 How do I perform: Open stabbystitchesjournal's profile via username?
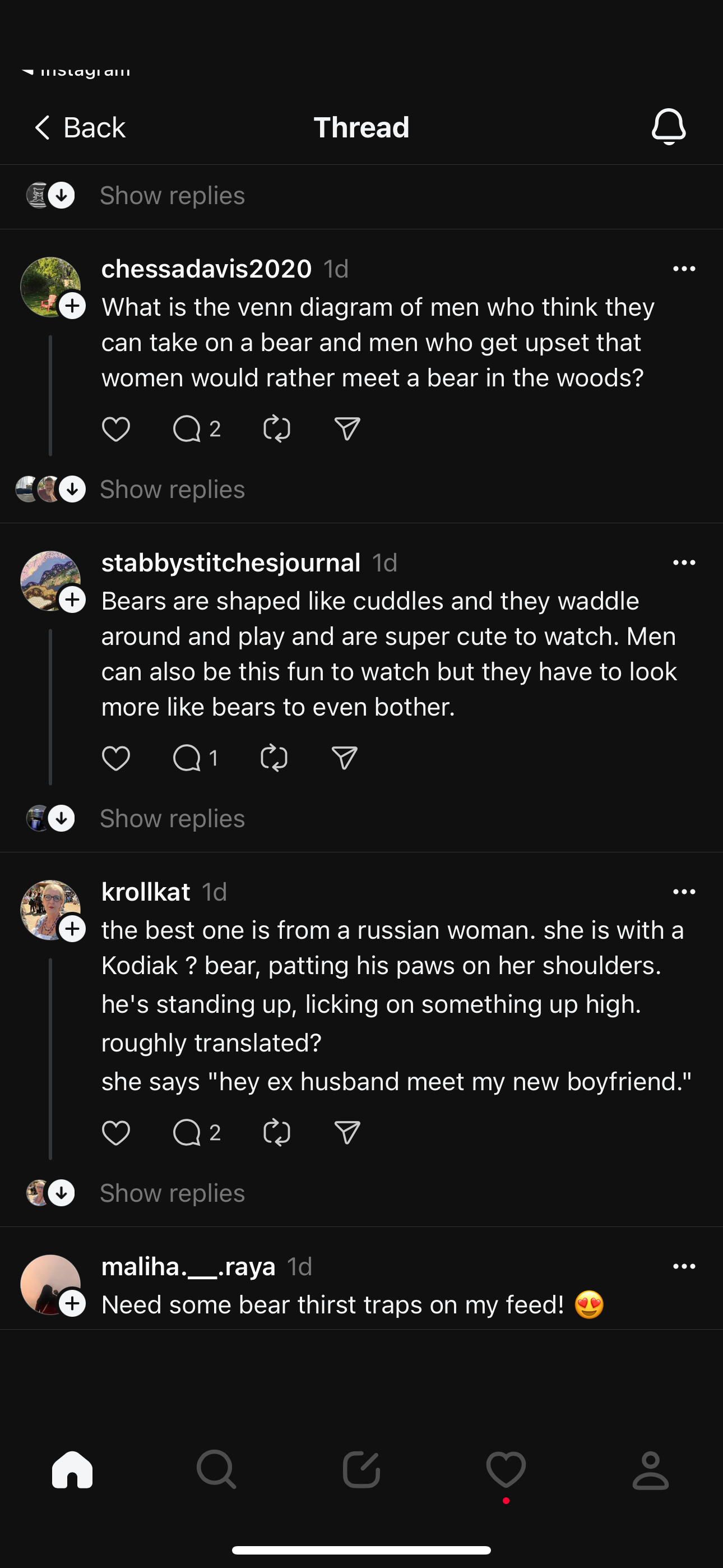click(231, 563)
